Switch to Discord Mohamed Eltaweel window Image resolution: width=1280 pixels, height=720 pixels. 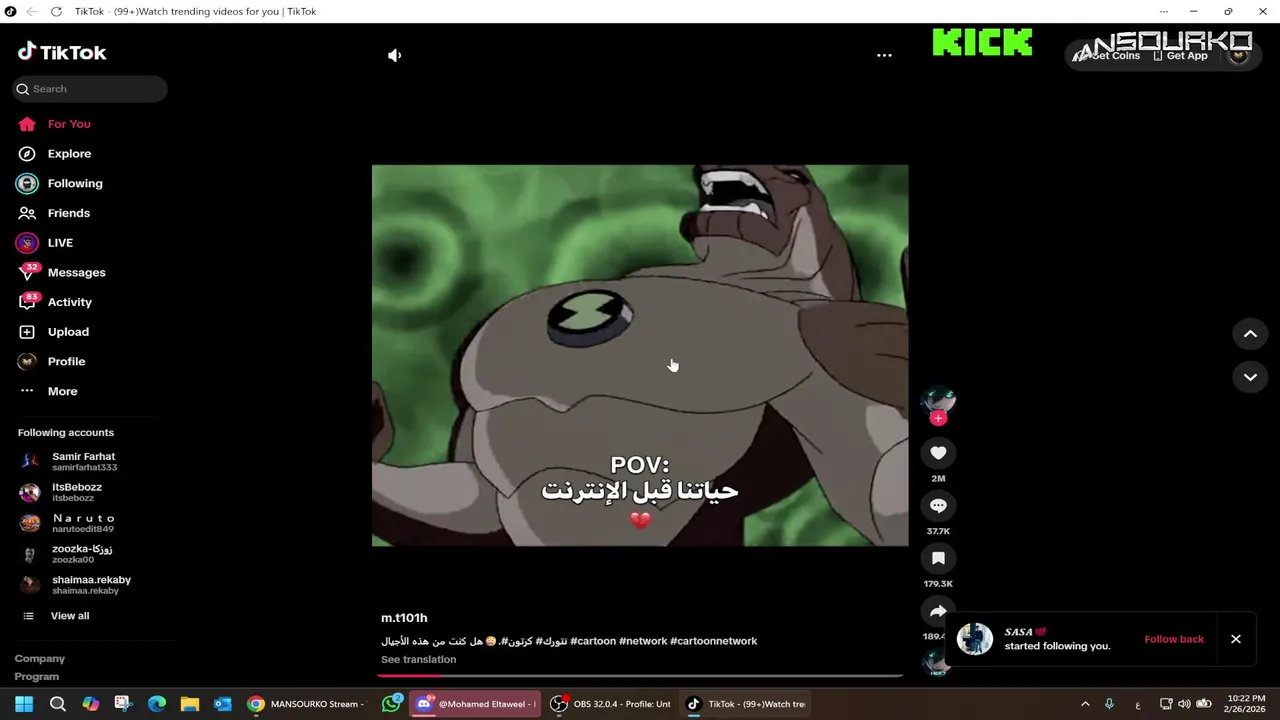[476, 704]
